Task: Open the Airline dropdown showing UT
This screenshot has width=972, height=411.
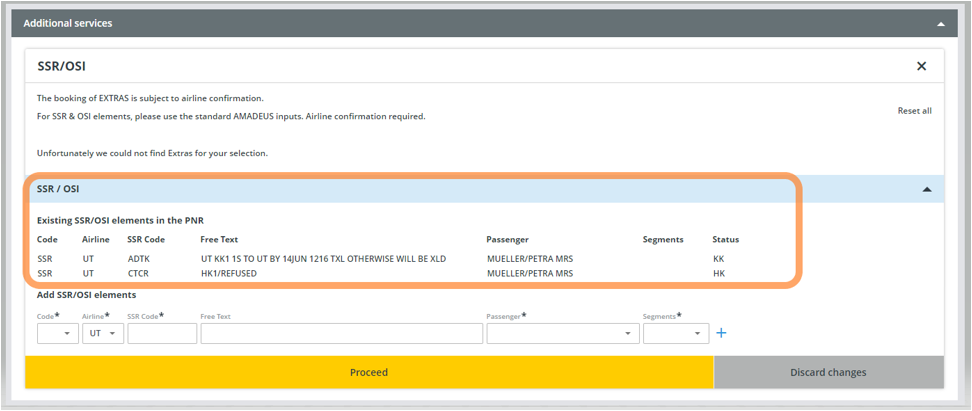Action: tap(102, 334)
